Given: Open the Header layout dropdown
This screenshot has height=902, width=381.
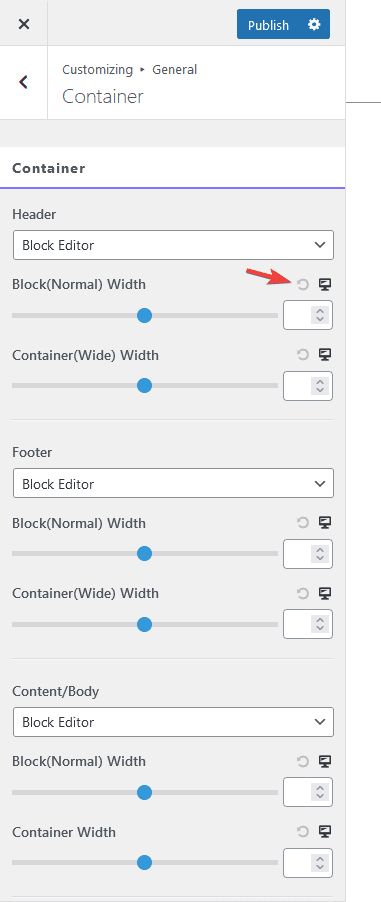Looking at the screenshot, I should (x=173, y=245).
